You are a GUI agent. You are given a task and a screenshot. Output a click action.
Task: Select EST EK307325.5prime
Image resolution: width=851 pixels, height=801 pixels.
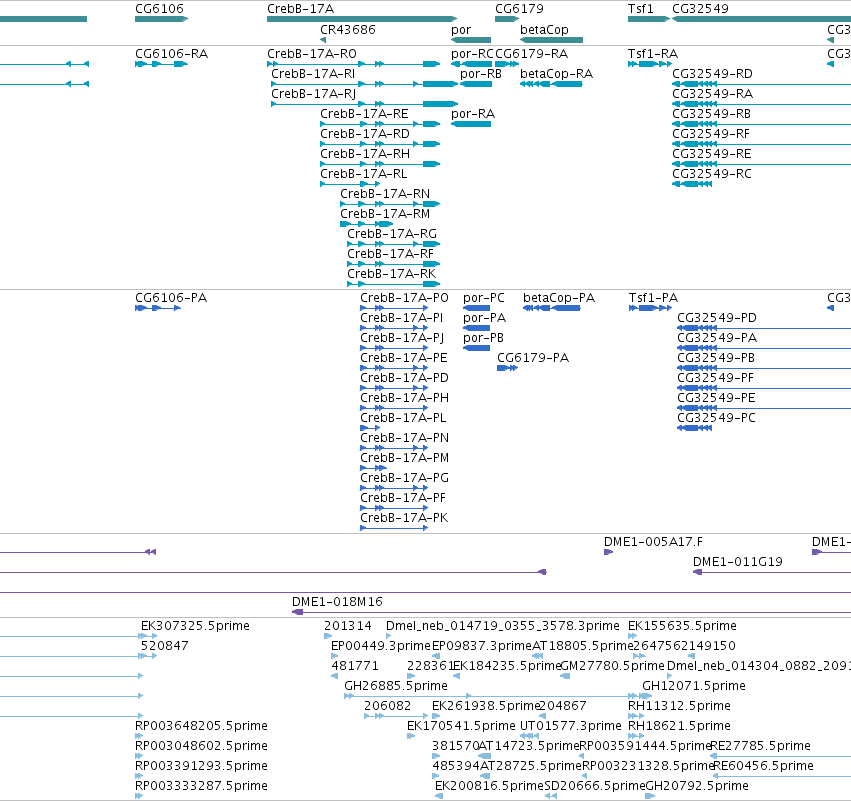195,626
